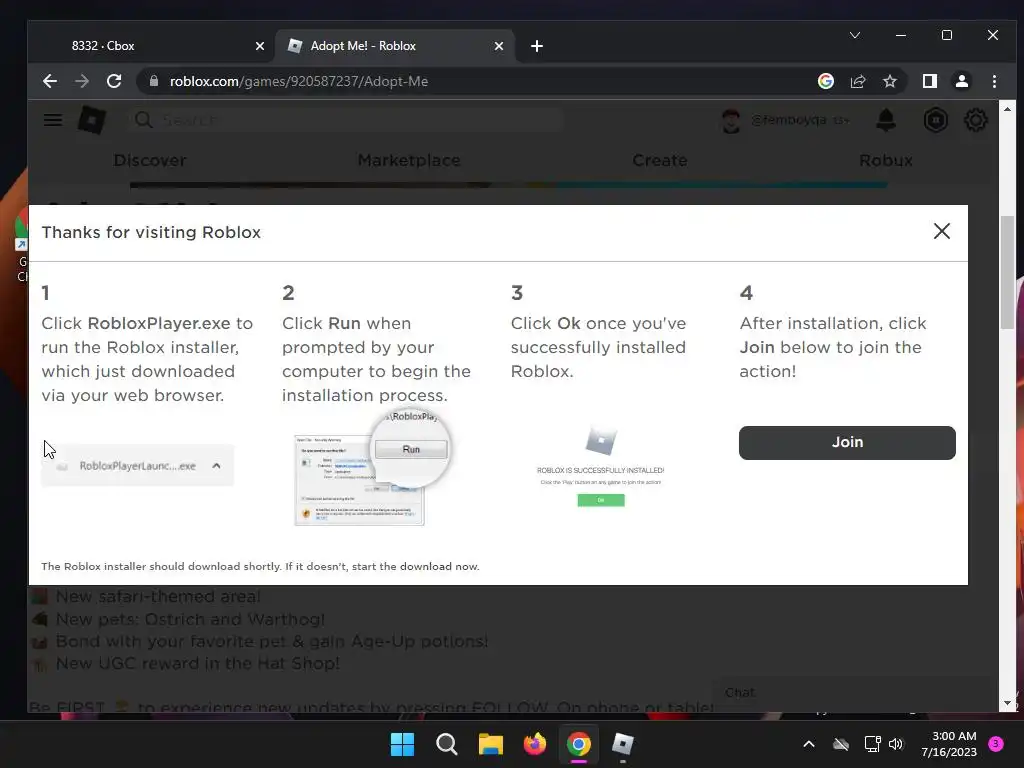This screenshot has width=1024, height=768.
Task: Click the Google icon in address bar
Action: pos(825,81)
